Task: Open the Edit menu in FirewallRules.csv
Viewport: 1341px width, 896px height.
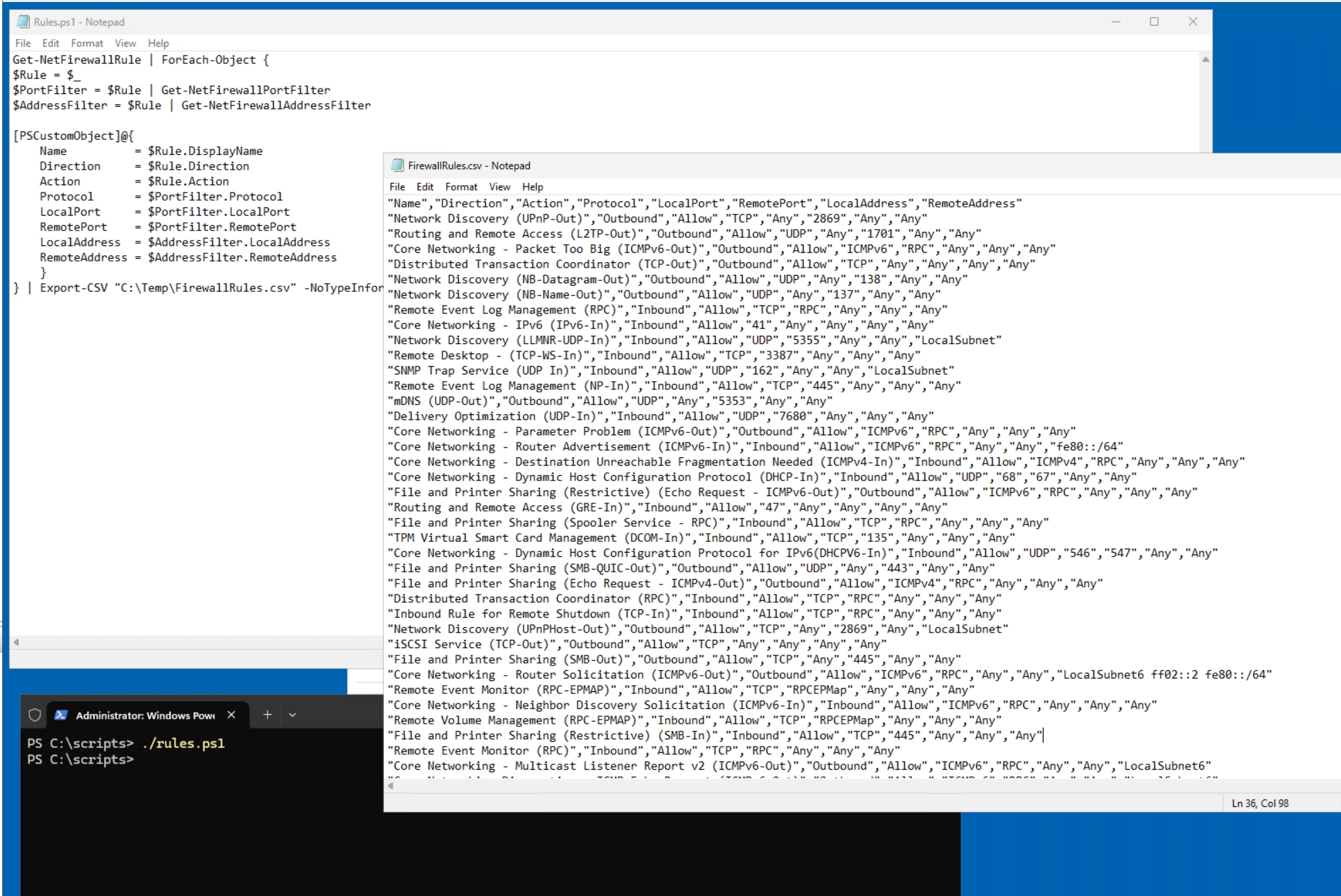Action: pos(425,186)
